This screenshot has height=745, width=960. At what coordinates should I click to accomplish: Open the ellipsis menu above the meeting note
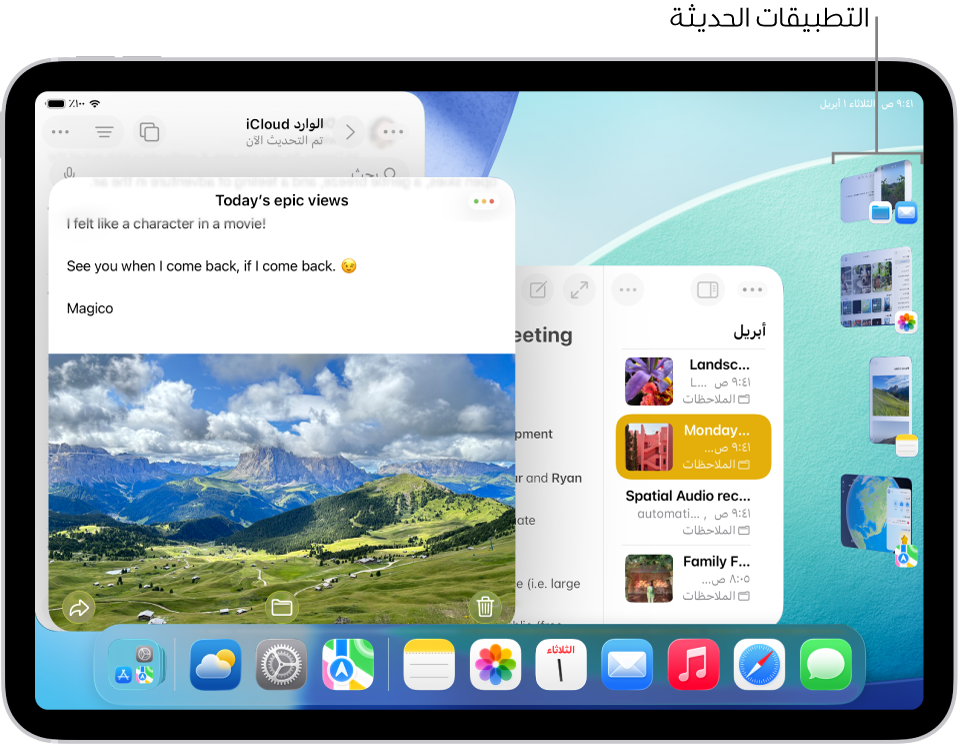628,289
